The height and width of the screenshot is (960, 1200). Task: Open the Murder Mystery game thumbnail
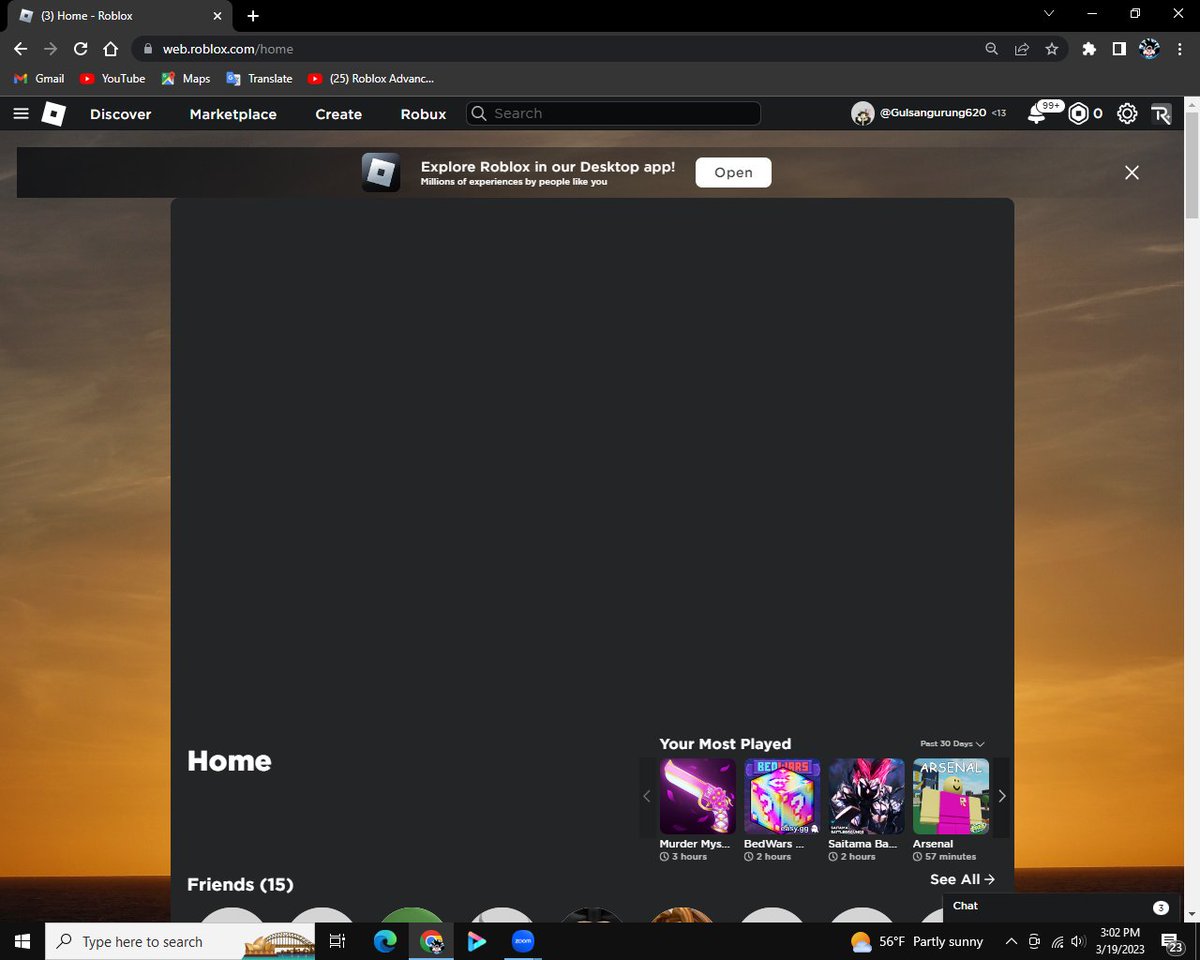(697, 796)
